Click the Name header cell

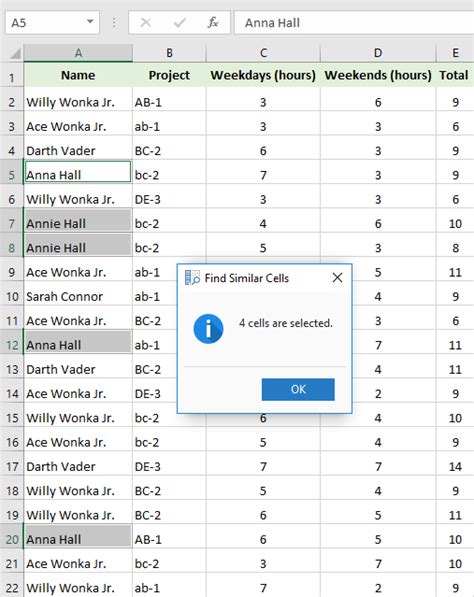[x=78, y=75]
